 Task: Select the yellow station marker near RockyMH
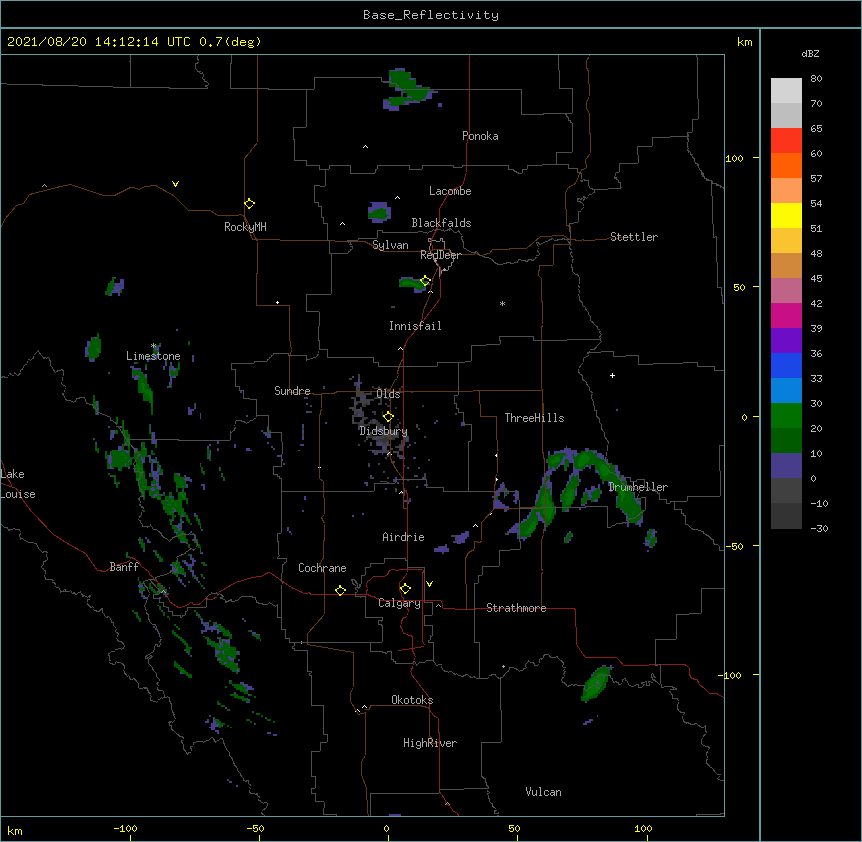click(x=249, y=203)
